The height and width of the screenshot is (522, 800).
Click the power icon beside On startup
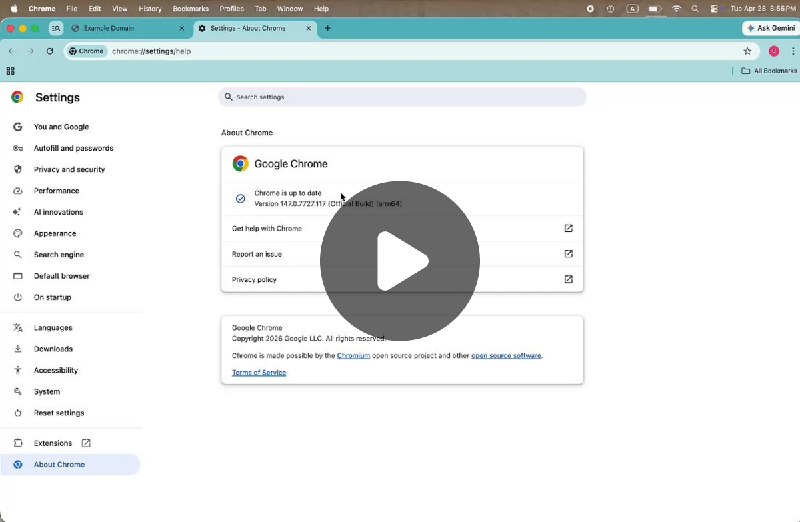tap(18, 297)
